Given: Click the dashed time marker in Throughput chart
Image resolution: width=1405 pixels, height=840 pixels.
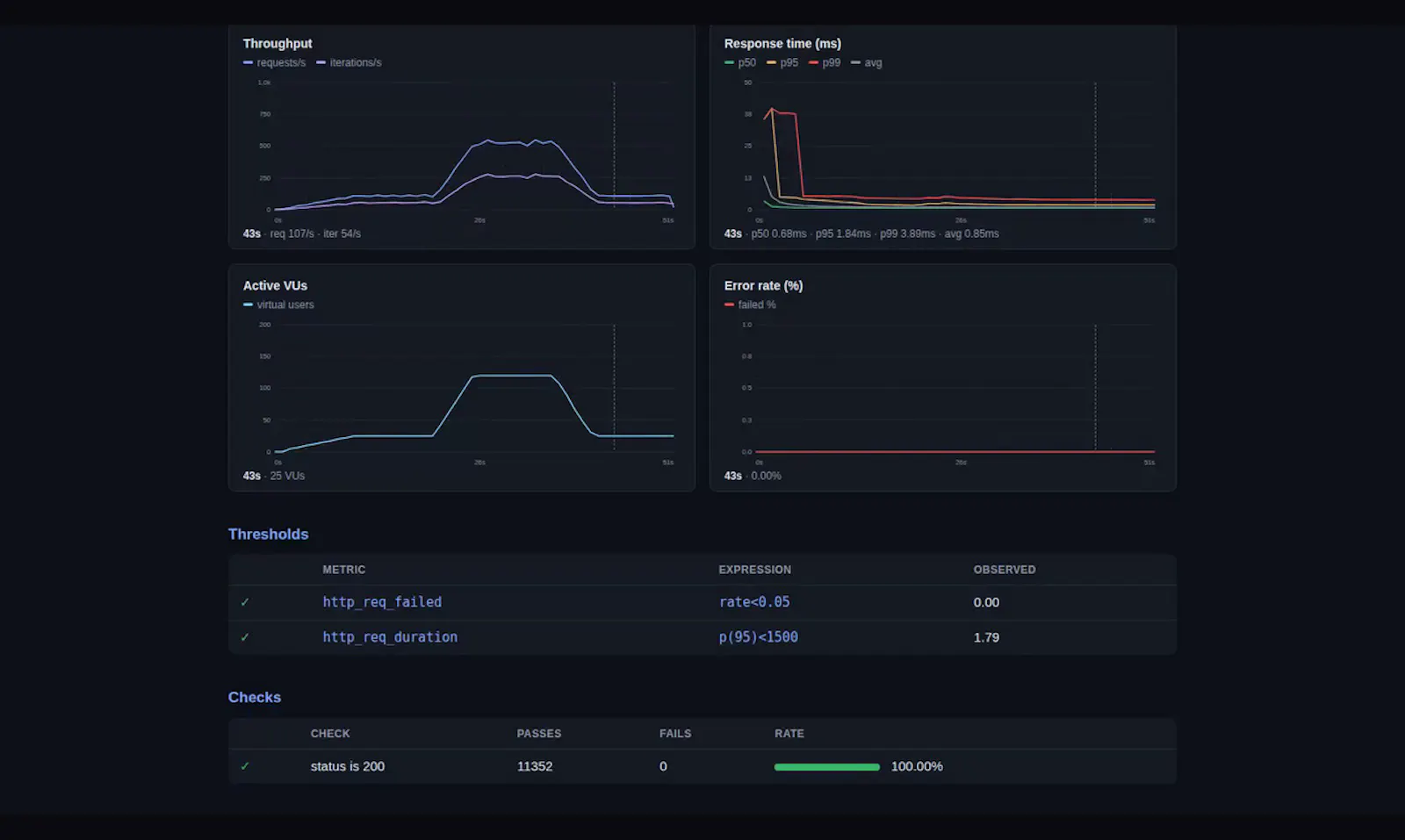Looking at the screenshot, I should click(614, 146).
